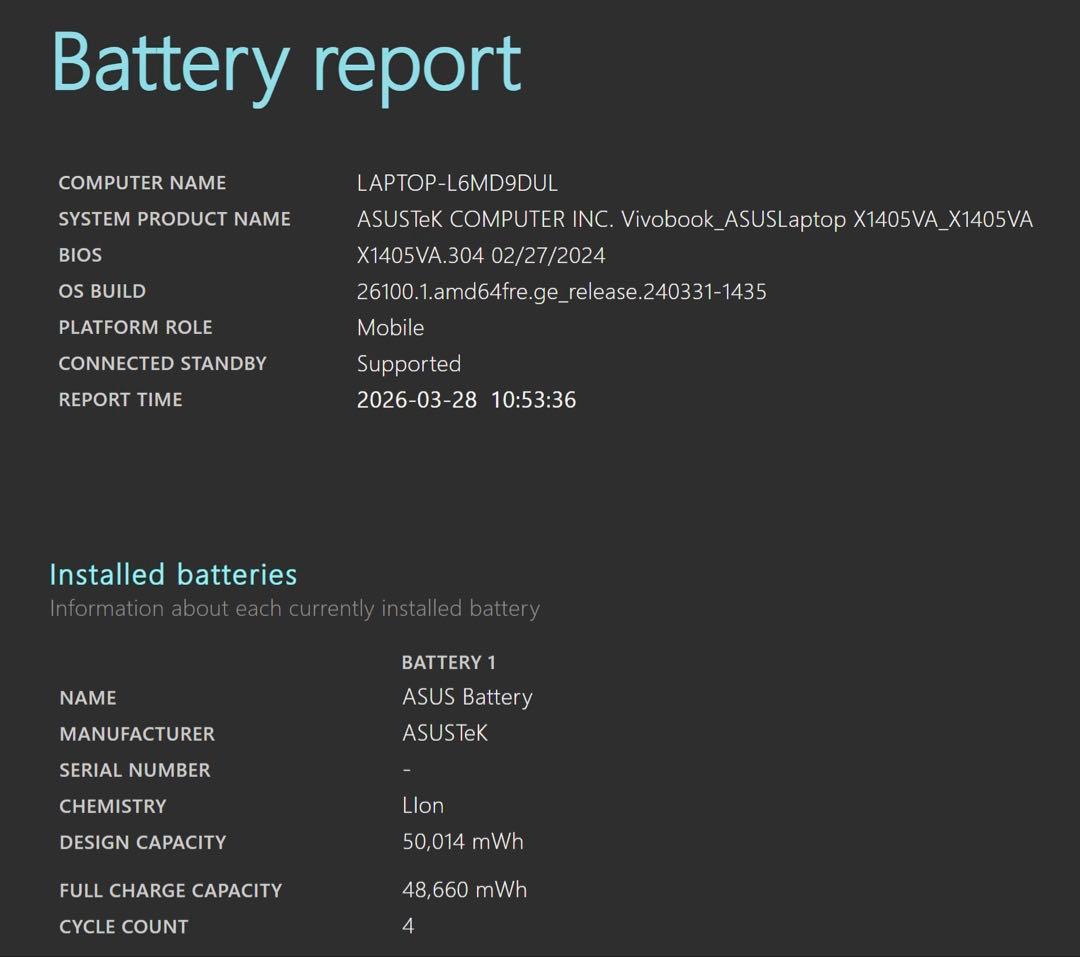Click the X1405VA.304 02/27/2024 BIOS value
The width and height of the screenshot is (1080, 957).
[x=481, y=255]
